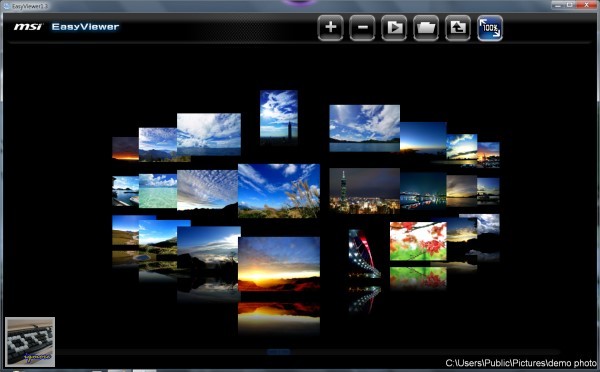The image size is (600, 372).
Task: Click the zoom in plus button
Action: coord(330,28)
